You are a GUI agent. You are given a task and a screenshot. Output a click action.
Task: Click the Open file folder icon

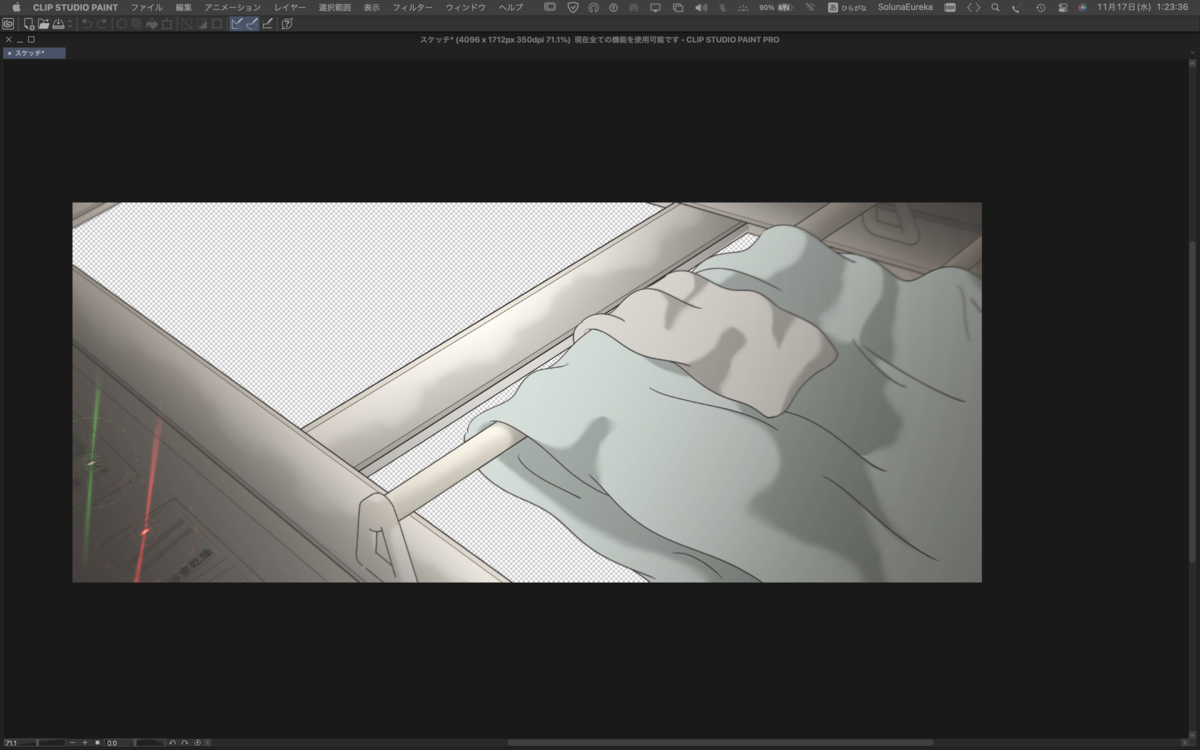coord(43,23)
